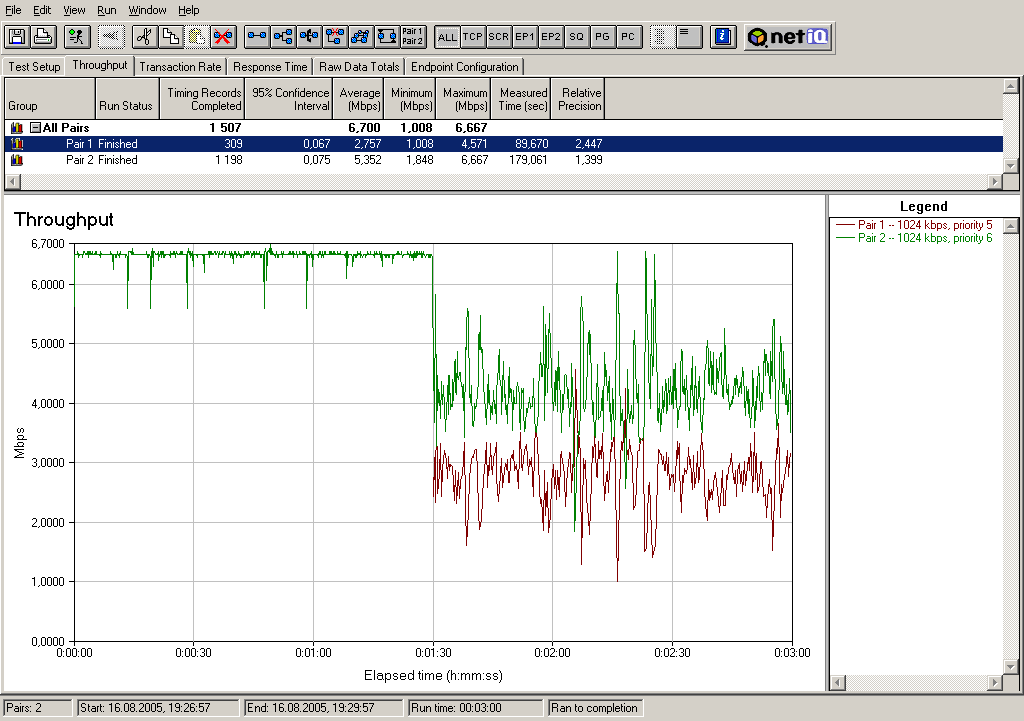
Task: Click the blue info icon in toolbar
Action: [x=722, y=37]
